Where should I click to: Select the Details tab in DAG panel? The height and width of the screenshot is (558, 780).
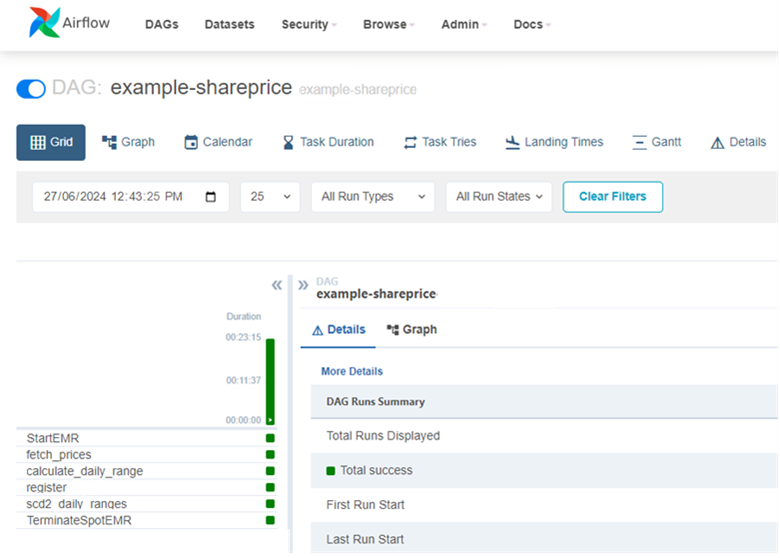pos(338,330)
